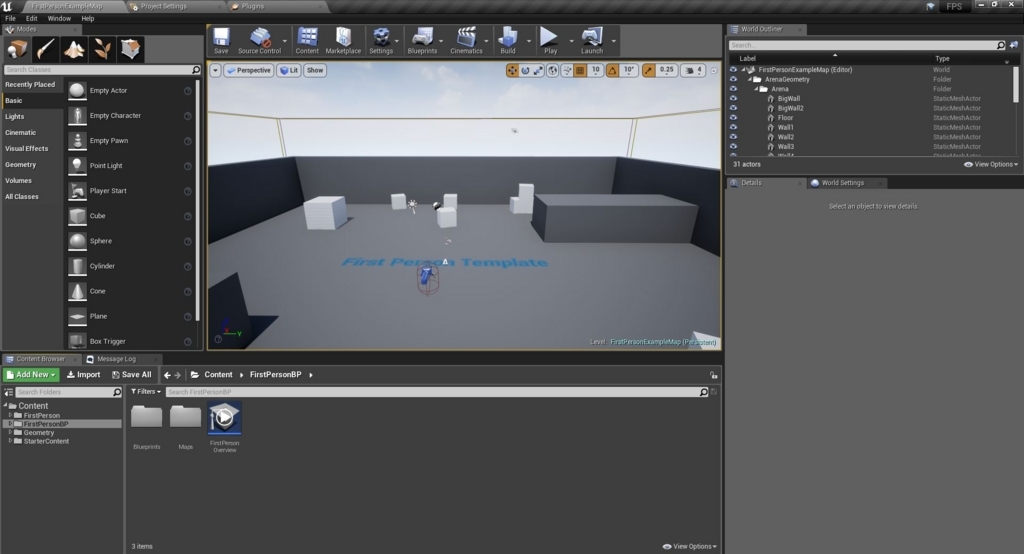
Task: Toggle visibility of Floor actor
Action: (x=733, y=118)
